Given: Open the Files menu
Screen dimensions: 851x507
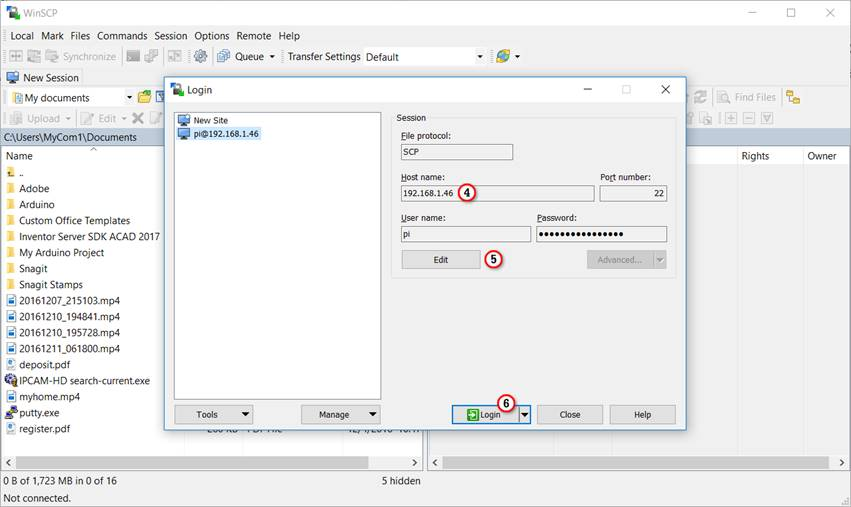Looking at the screenshot, I should point(80,36).
